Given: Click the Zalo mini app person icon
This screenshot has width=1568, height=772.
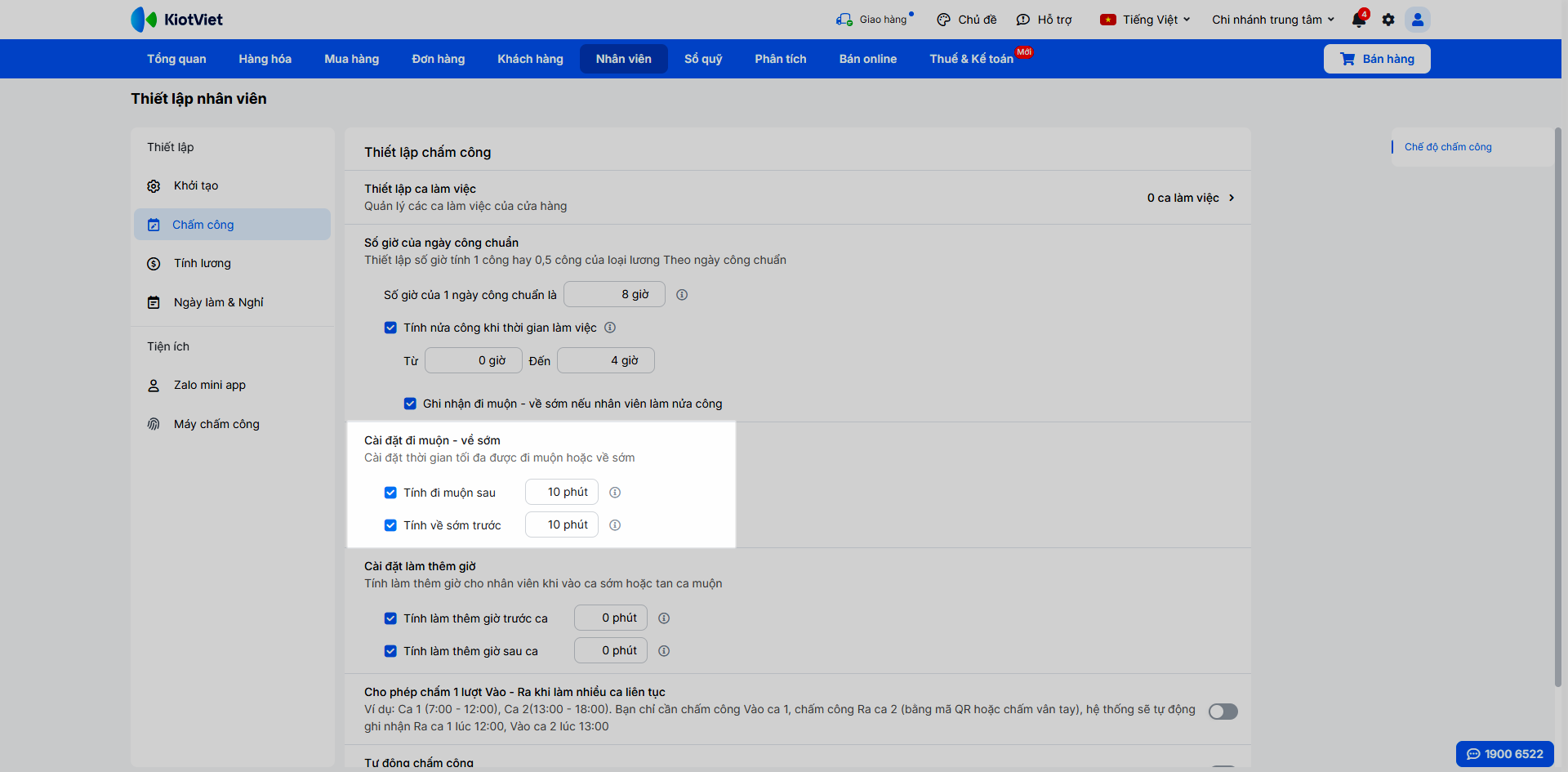Looking at the screenshot, I should pos(154,386).
